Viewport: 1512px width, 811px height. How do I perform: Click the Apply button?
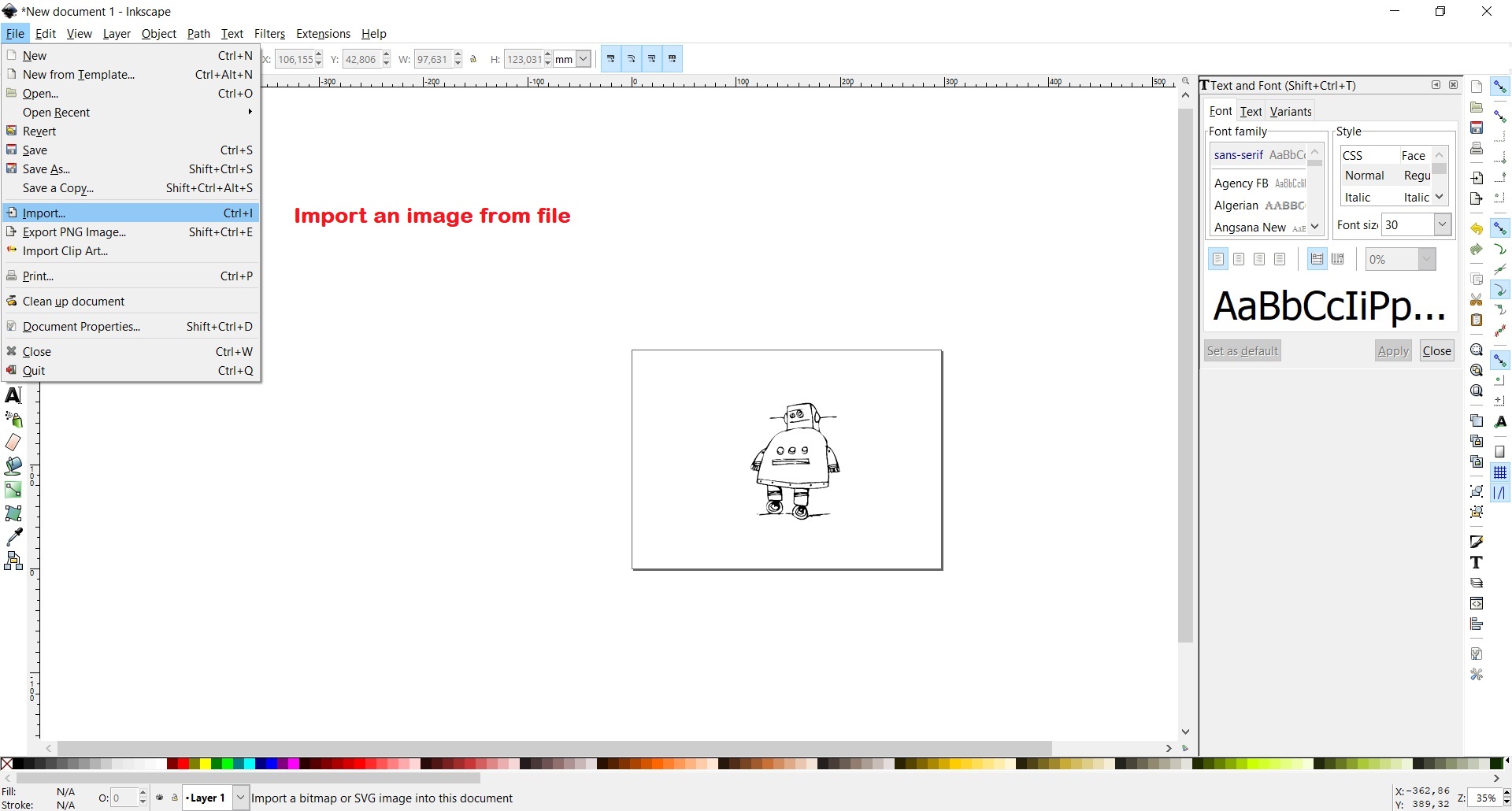[x=1393, y=351]
